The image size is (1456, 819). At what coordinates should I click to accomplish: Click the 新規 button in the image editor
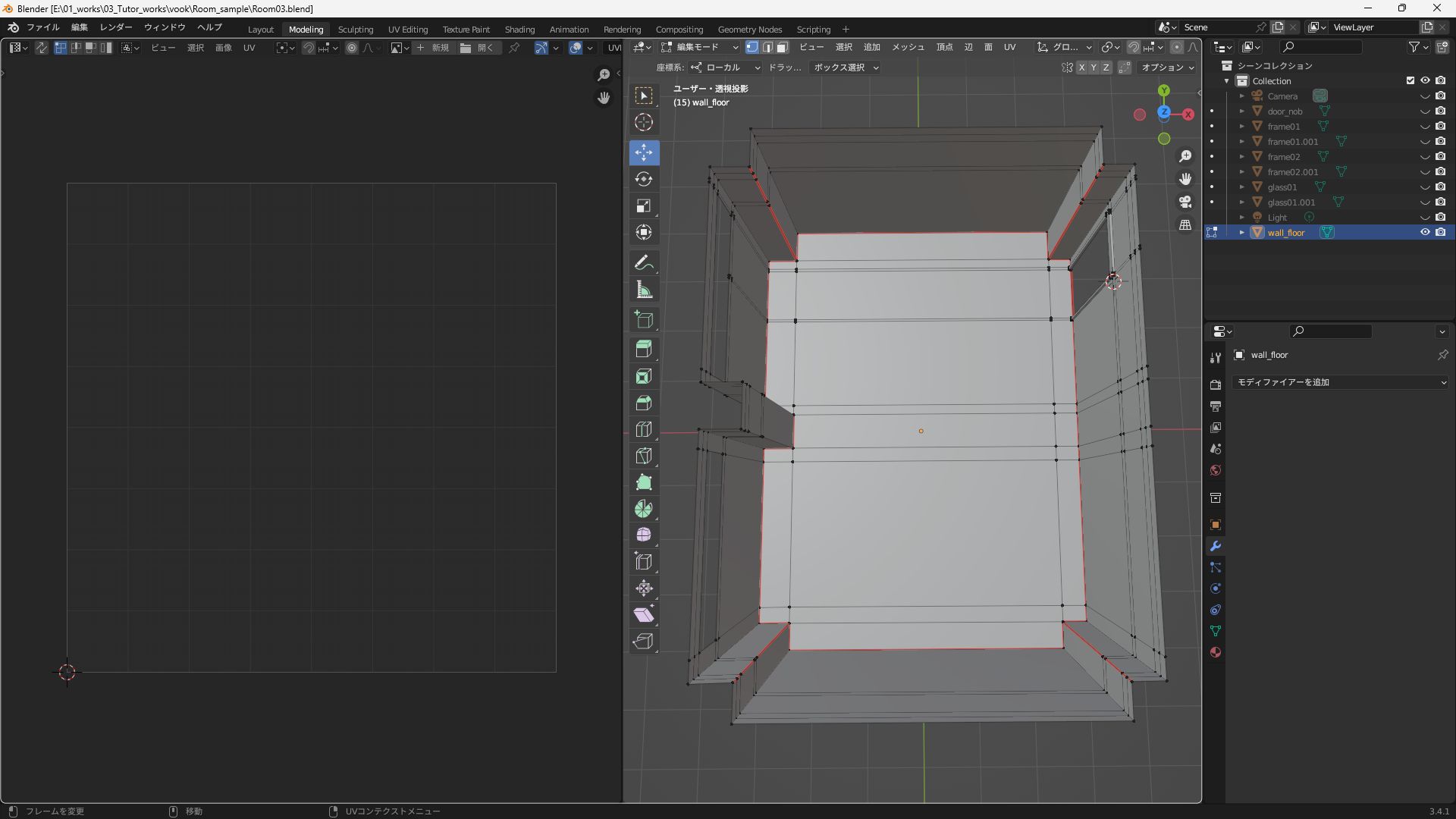coord(440,47)
